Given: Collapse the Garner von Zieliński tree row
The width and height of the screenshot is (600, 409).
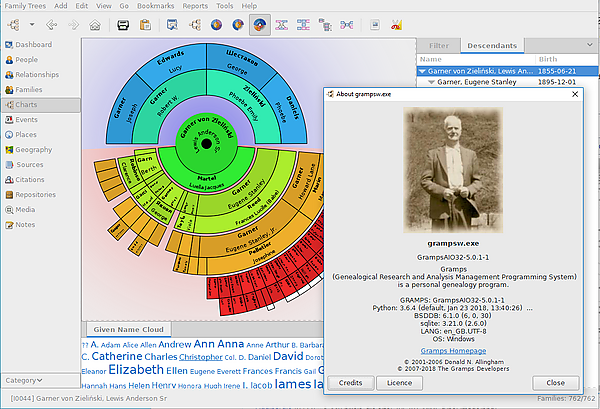Looking at the screenshot, I should tap(422, 71).
